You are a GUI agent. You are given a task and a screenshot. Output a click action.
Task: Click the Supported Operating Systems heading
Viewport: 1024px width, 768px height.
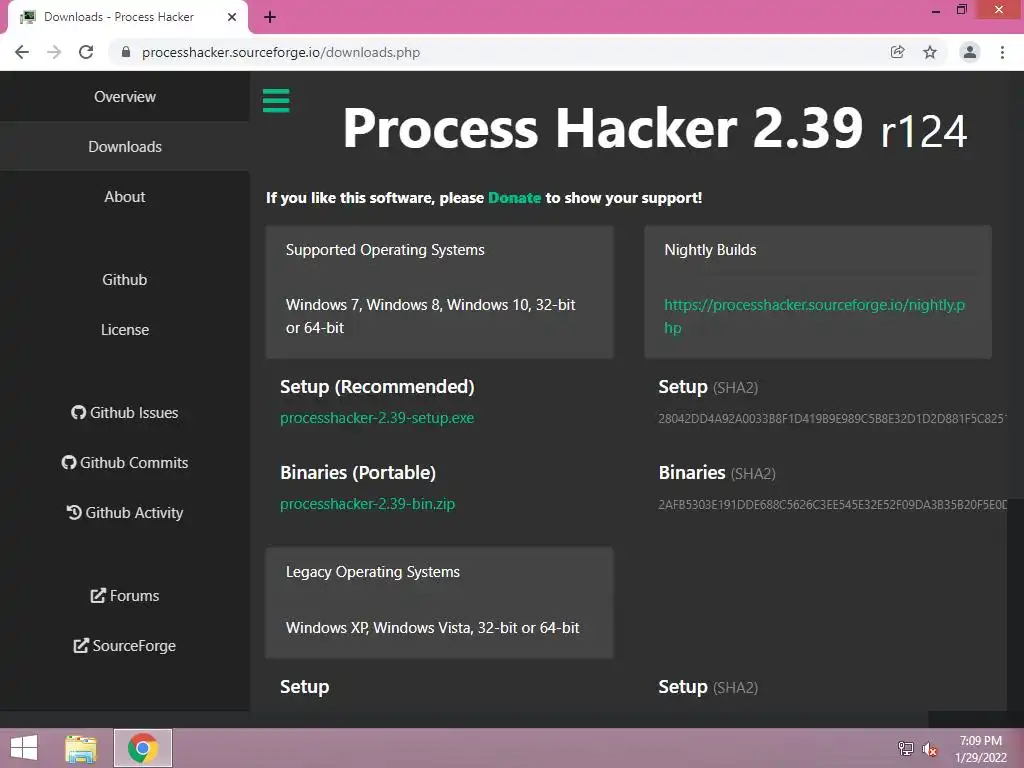click(x=385, y=250)
